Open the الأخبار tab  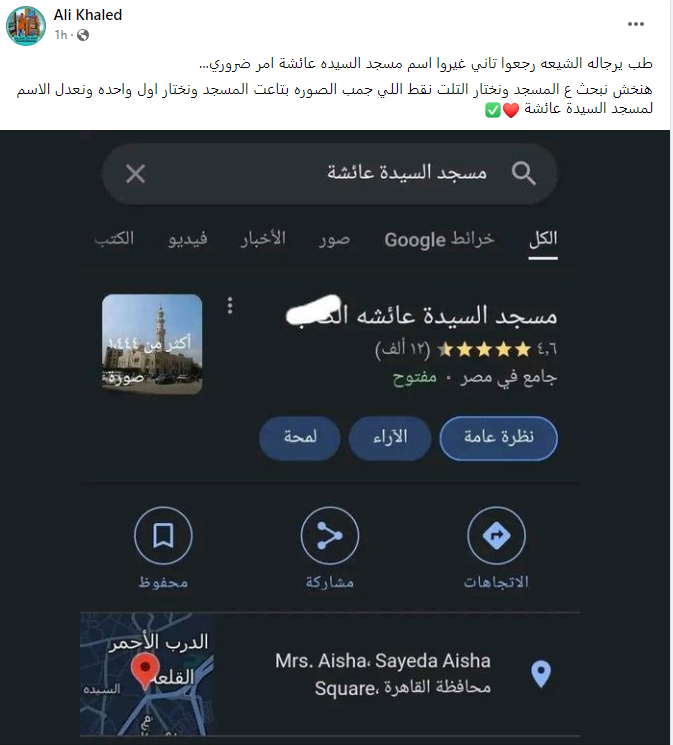(263, 239)
